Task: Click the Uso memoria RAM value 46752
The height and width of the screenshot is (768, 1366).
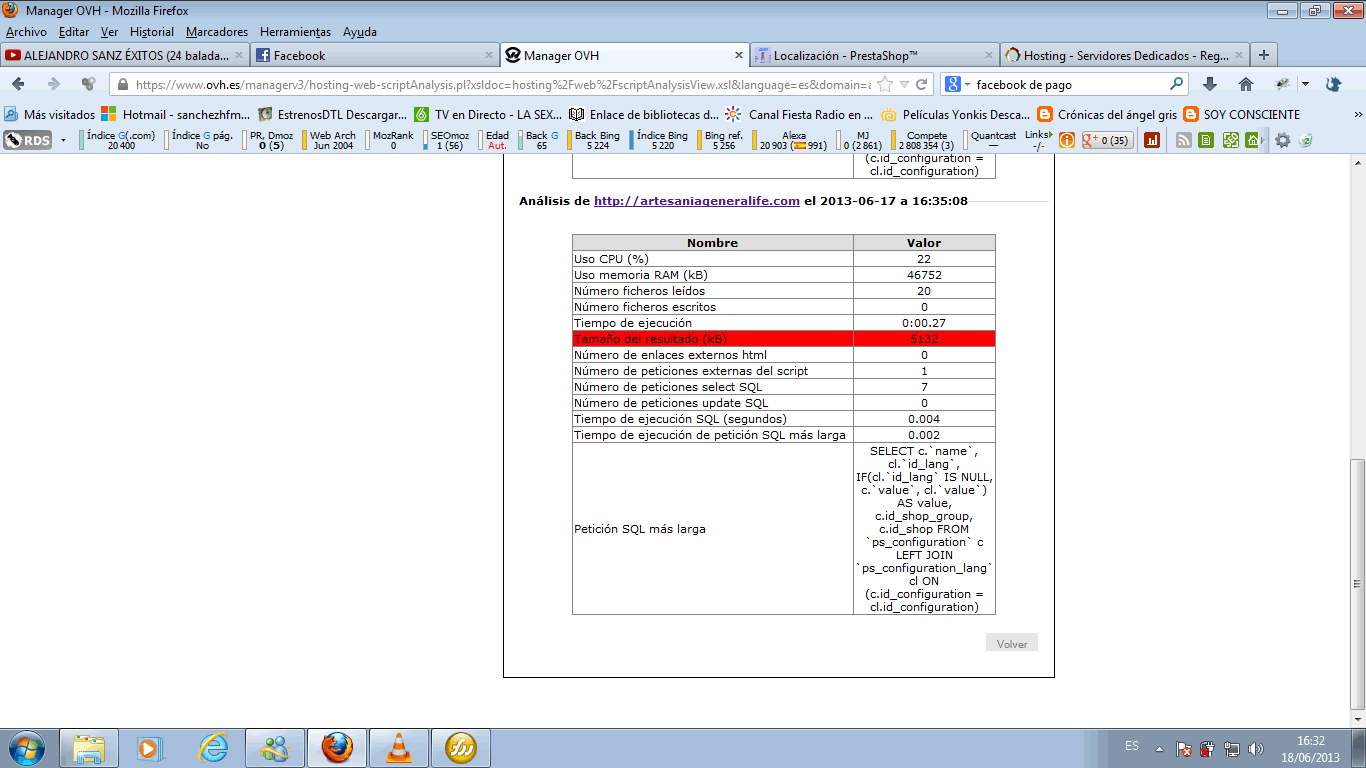Action: [924, 275]
